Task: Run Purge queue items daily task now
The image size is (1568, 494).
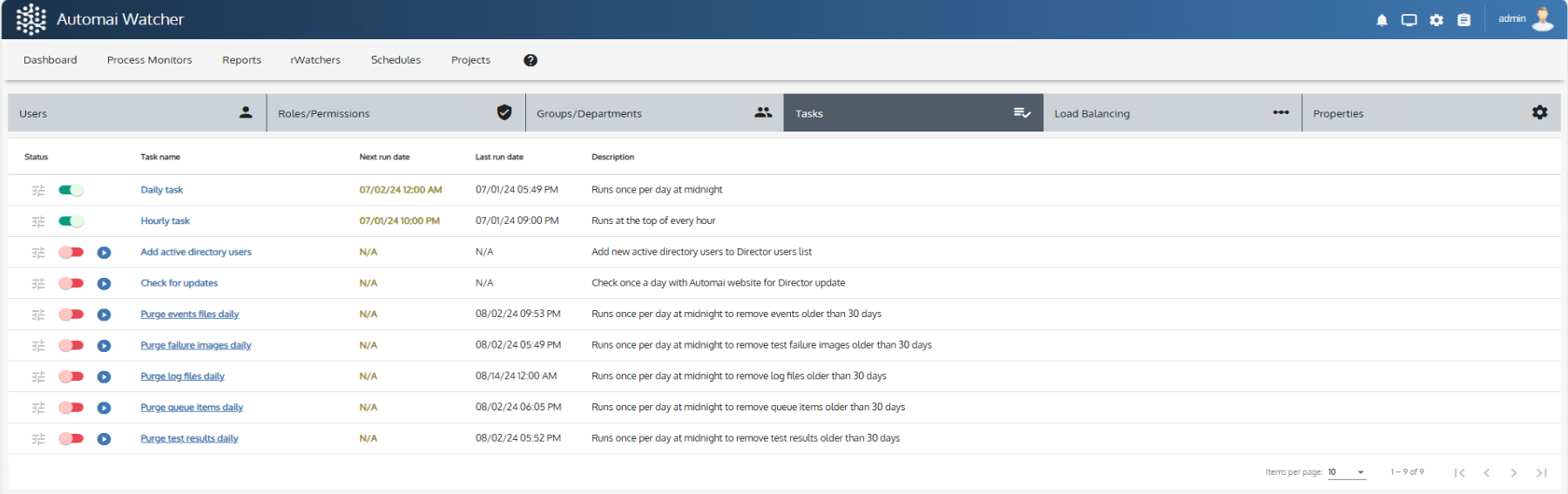Action: click(104, 408)
